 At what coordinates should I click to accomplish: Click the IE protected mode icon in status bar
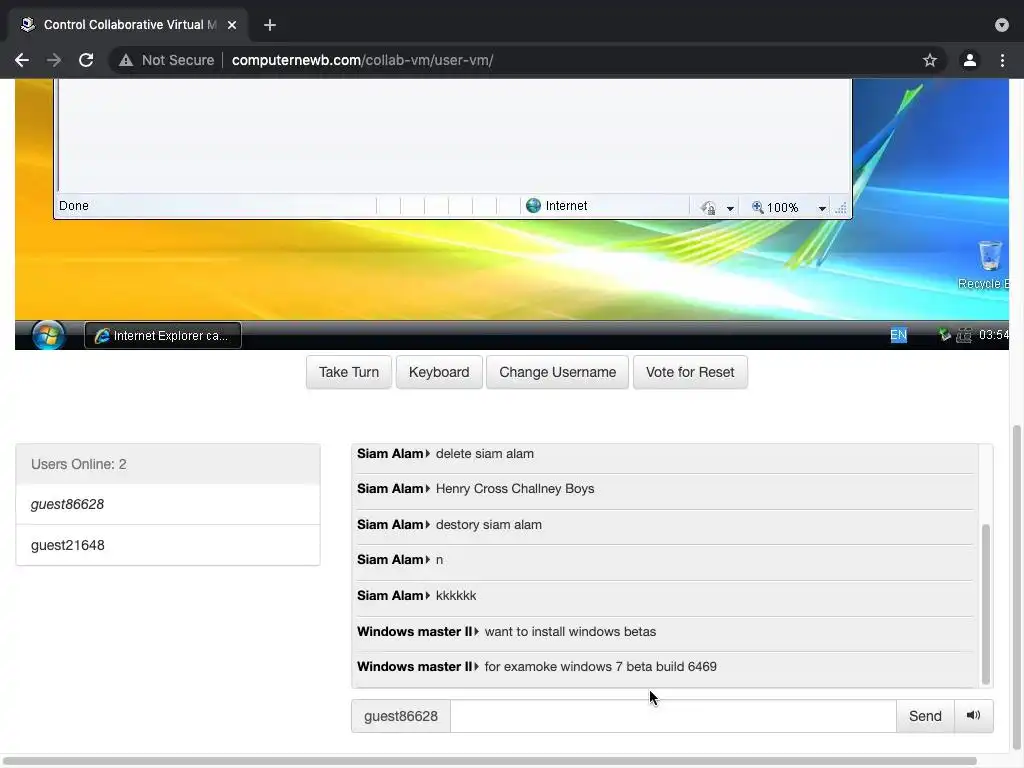708,208
